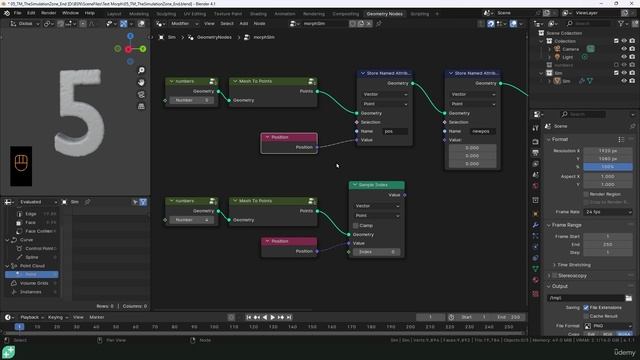Click the frame 1 playhead marker on the timeline
This screenshot has width=640, height=360.
click(x=19, y=327)
